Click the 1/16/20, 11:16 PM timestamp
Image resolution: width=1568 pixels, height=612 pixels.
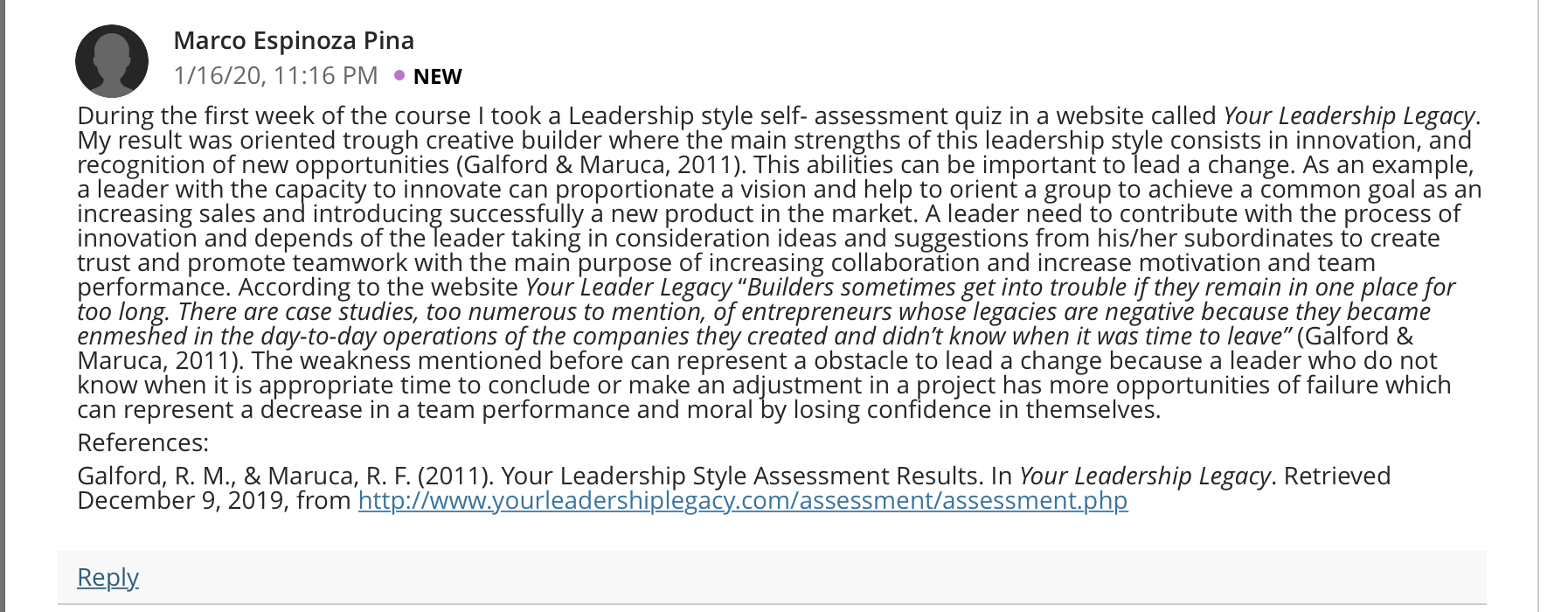(x=276, y=76)
